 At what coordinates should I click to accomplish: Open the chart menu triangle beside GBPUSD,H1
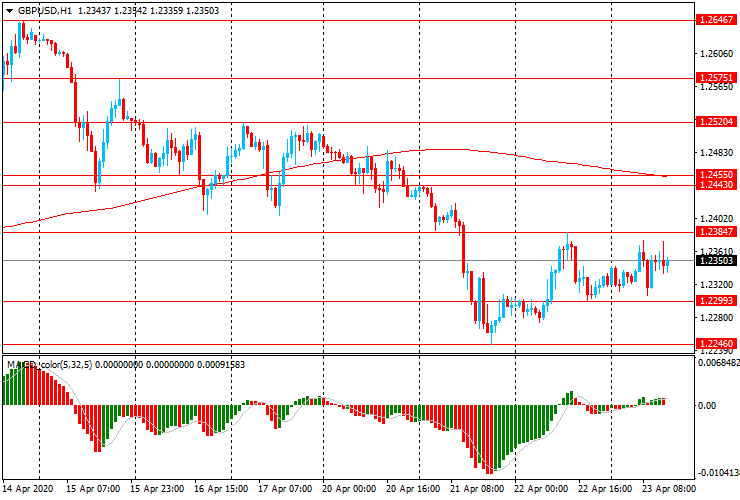(9, 11)
